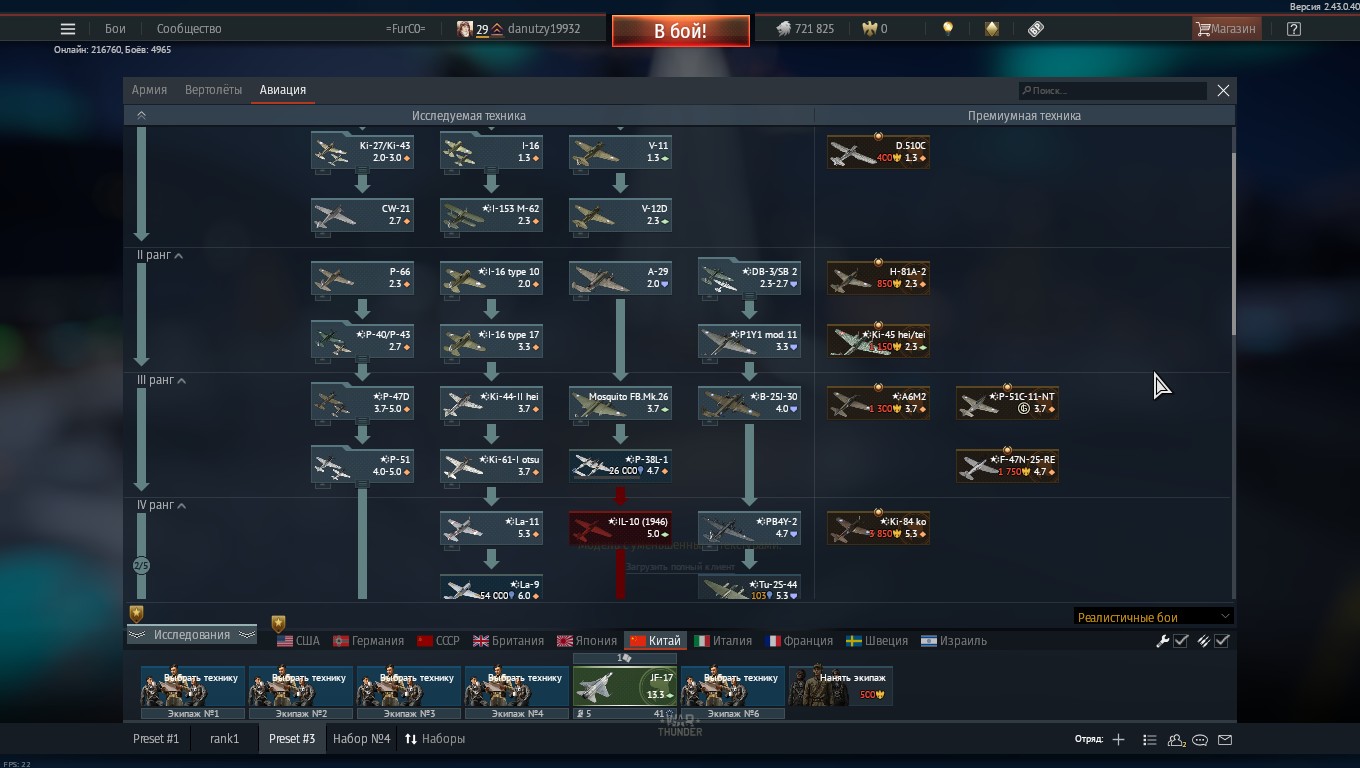Select the IL-10 (1946) card
Viewport: 1360px width, 768px height.
620,530
